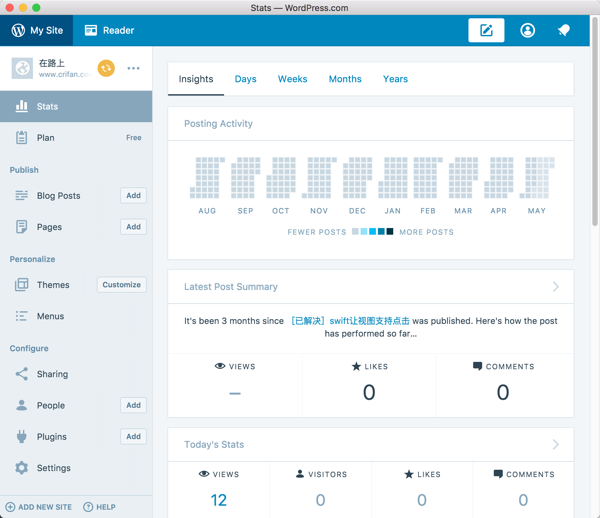Expand Latest Post Summary with chevron
Screen dimensions: 600x518
(x=556, y=287)
